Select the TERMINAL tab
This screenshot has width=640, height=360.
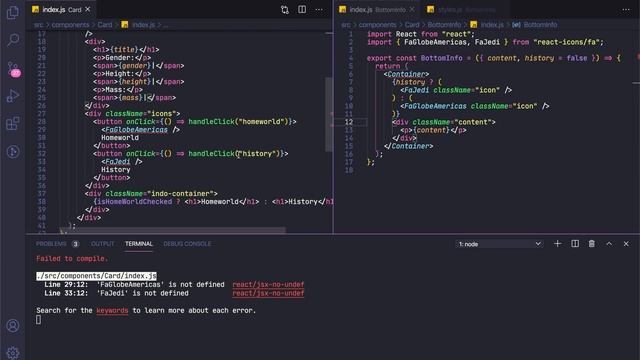point(139,244)
